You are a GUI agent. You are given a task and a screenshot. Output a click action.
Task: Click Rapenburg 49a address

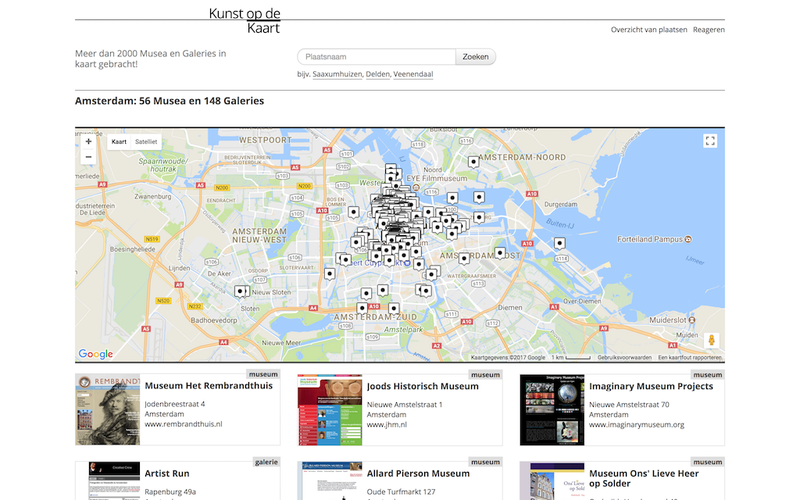(x=170, y=492)
